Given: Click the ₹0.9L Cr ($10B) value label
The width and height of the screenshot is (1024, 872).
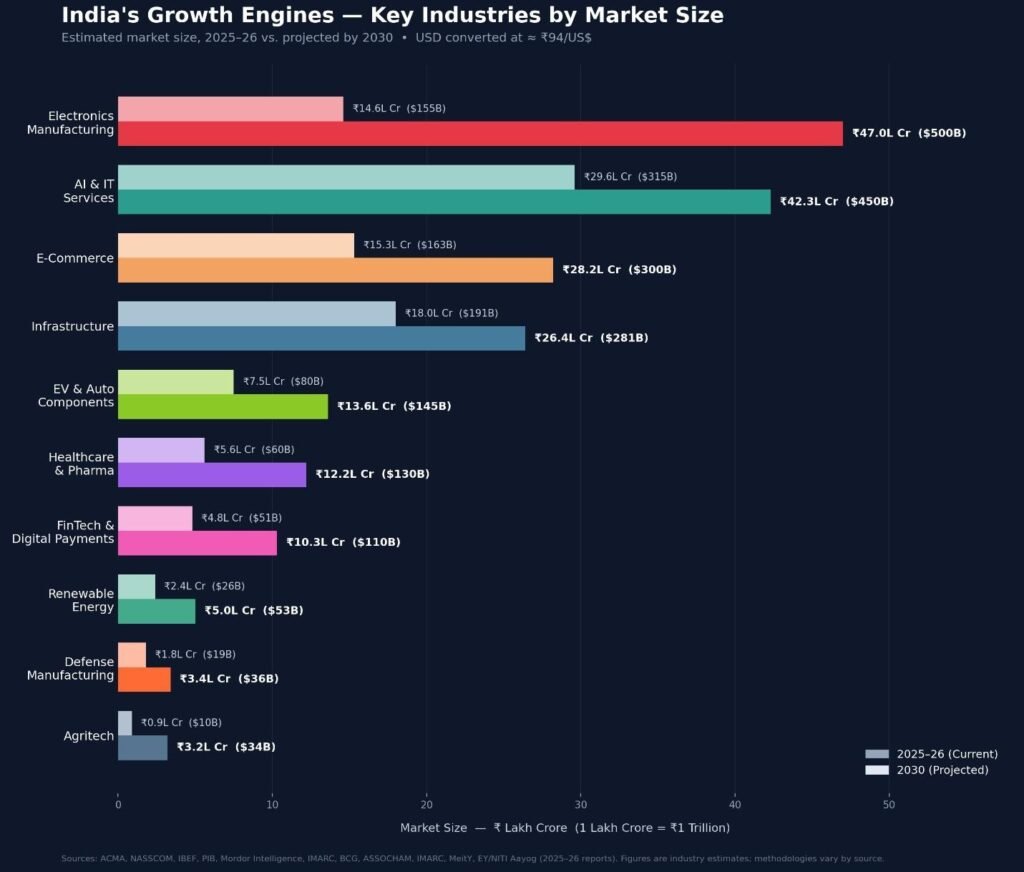Looking at the screenshot, I should 181,722.
